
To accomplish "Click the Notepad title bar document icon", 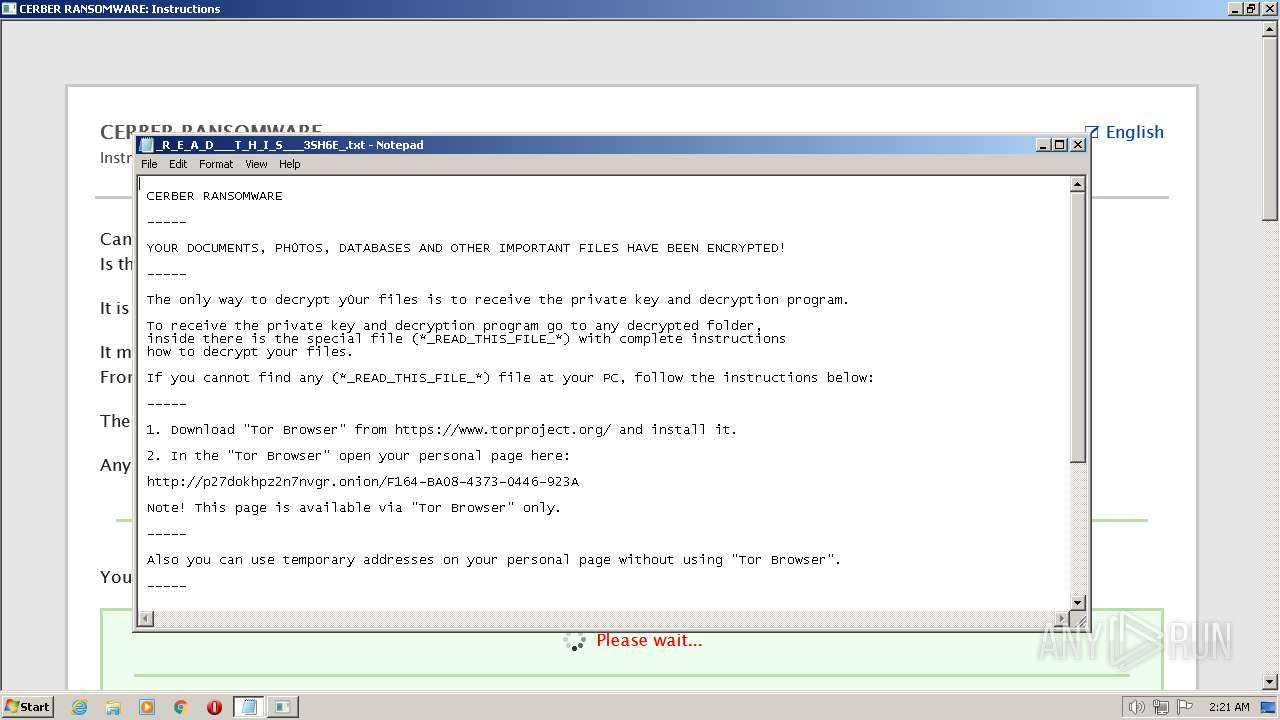I will click(x=148, y=145).
